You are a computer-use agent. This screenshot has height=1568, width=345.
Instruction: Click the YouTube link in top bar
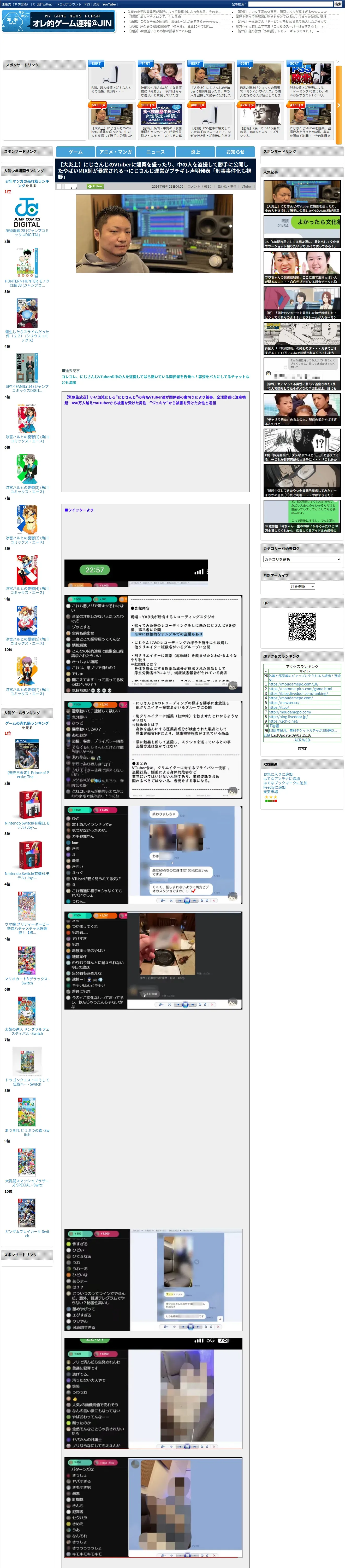coord(109,4)
